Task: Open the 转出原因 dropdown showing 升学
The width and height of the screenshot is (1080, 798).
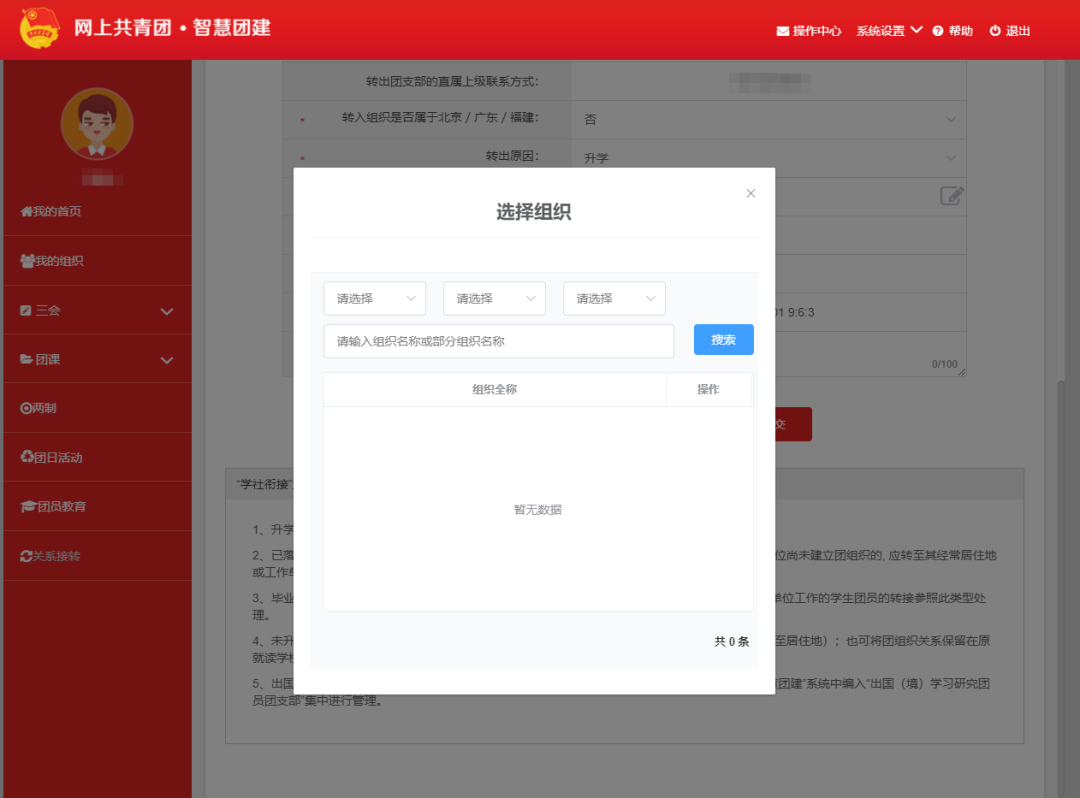Action: 768,158
